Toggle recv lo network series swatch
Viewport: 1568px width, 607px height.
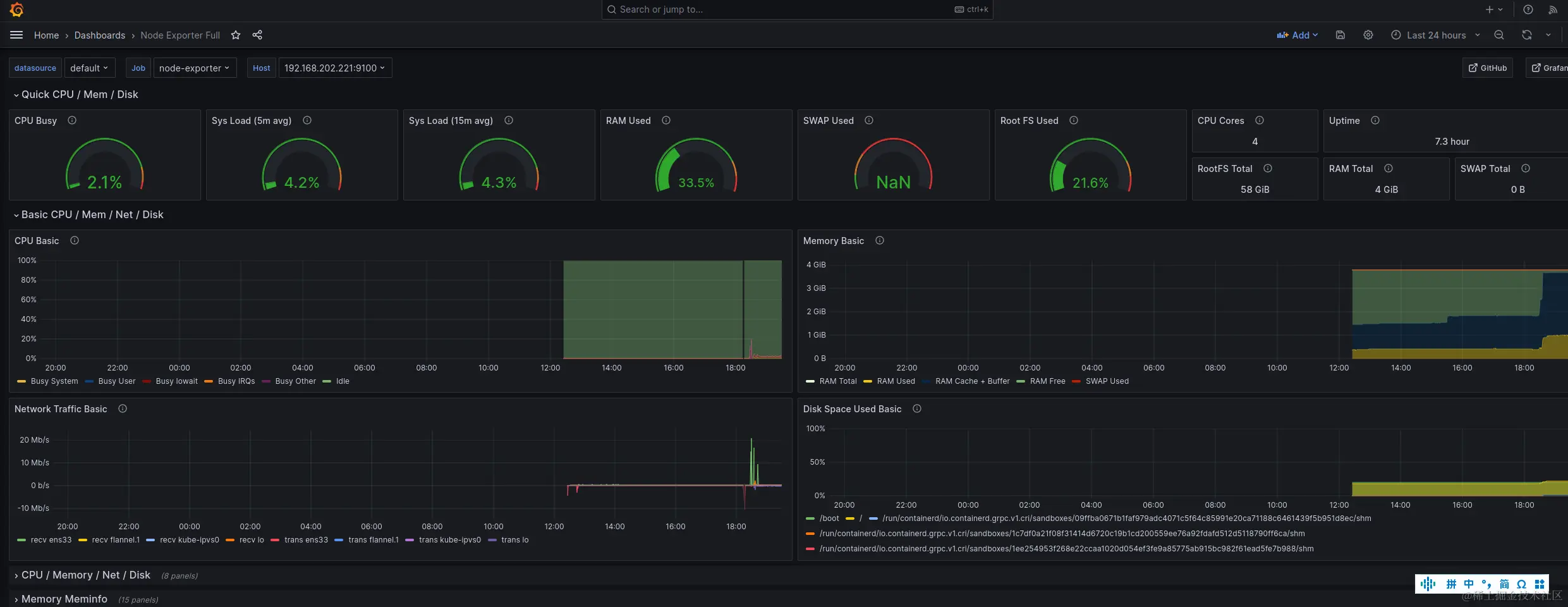click(230, 540)
